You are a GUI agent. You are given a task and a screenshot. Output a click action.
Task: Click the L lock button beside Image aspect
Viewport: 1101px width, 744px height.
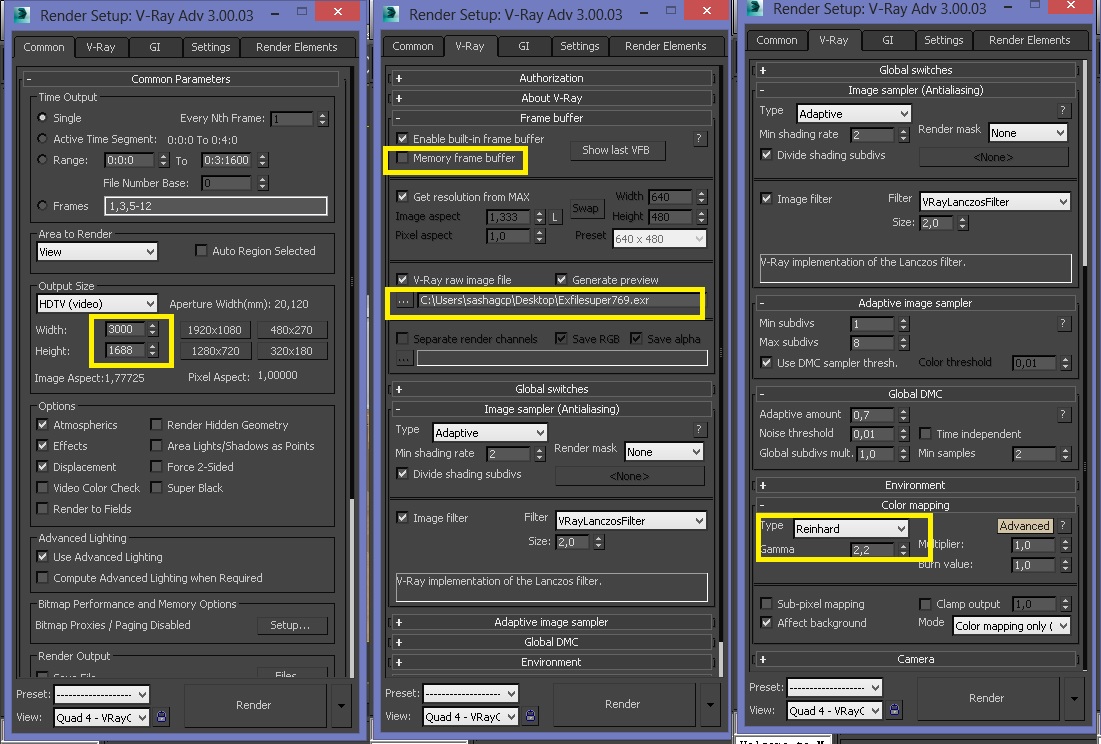pyautogui.click(x=555, y=217)
